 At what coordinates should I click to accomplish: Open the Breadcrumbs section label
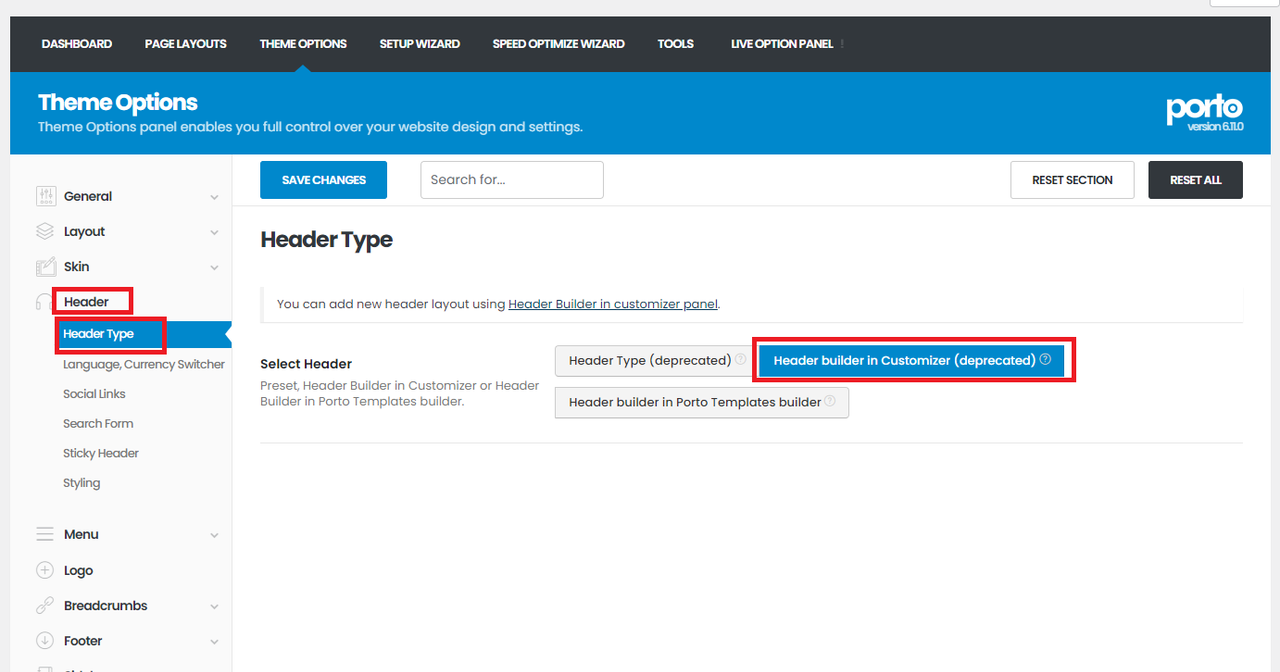click(105, 605)
